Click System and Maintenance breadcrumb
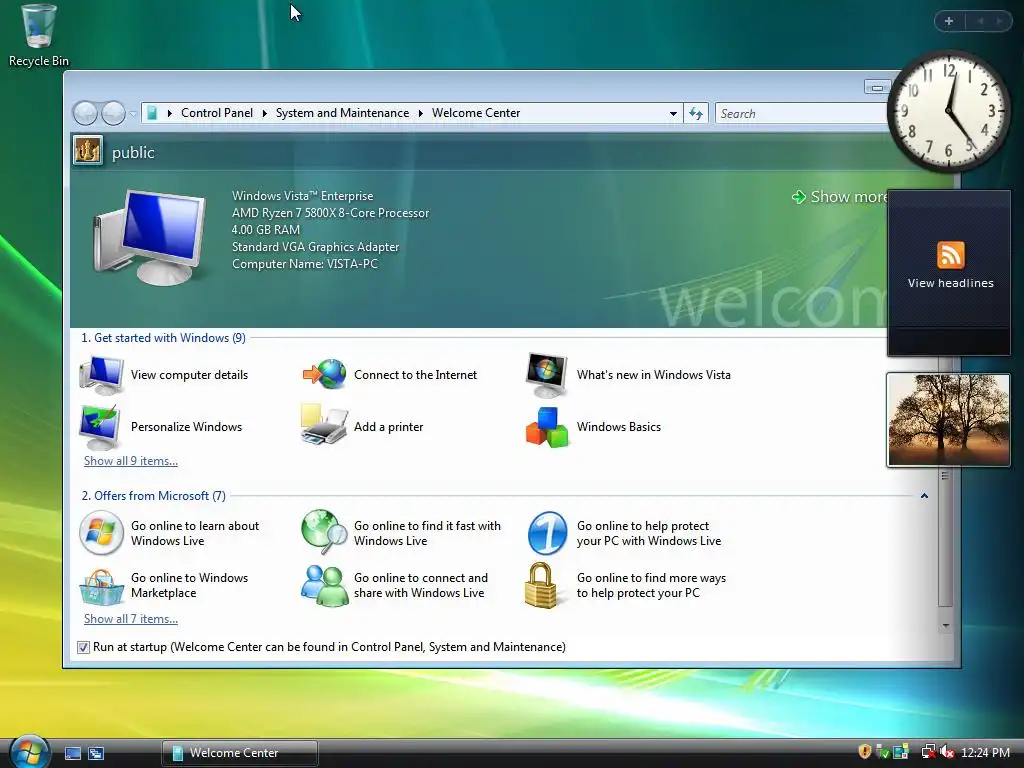Screen dimensions: 1024x768 [x=342, y=113]
